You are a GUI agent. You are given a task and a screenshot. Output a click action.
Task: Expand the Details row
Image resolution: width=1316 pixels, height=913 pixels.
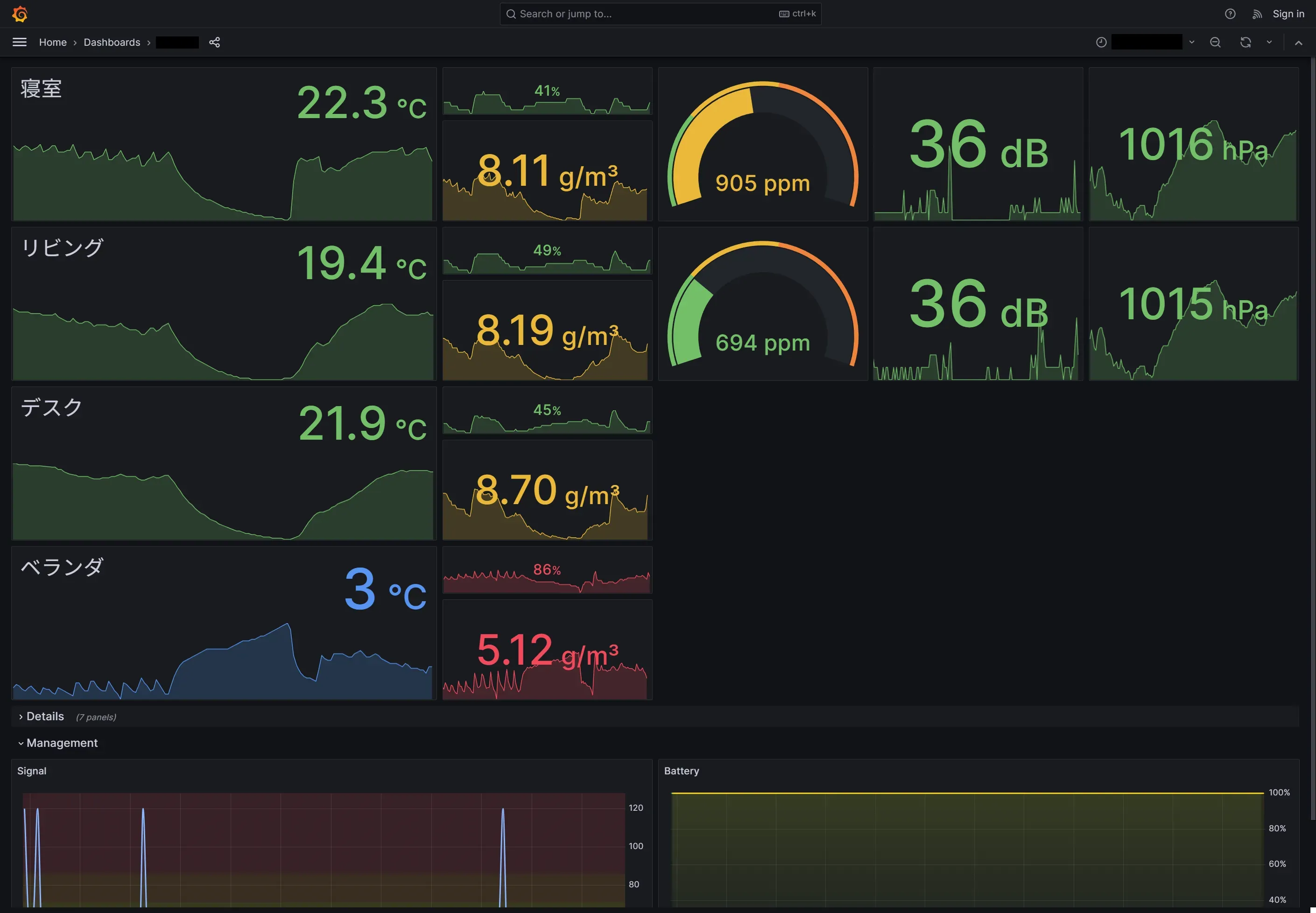pos(45,716)
